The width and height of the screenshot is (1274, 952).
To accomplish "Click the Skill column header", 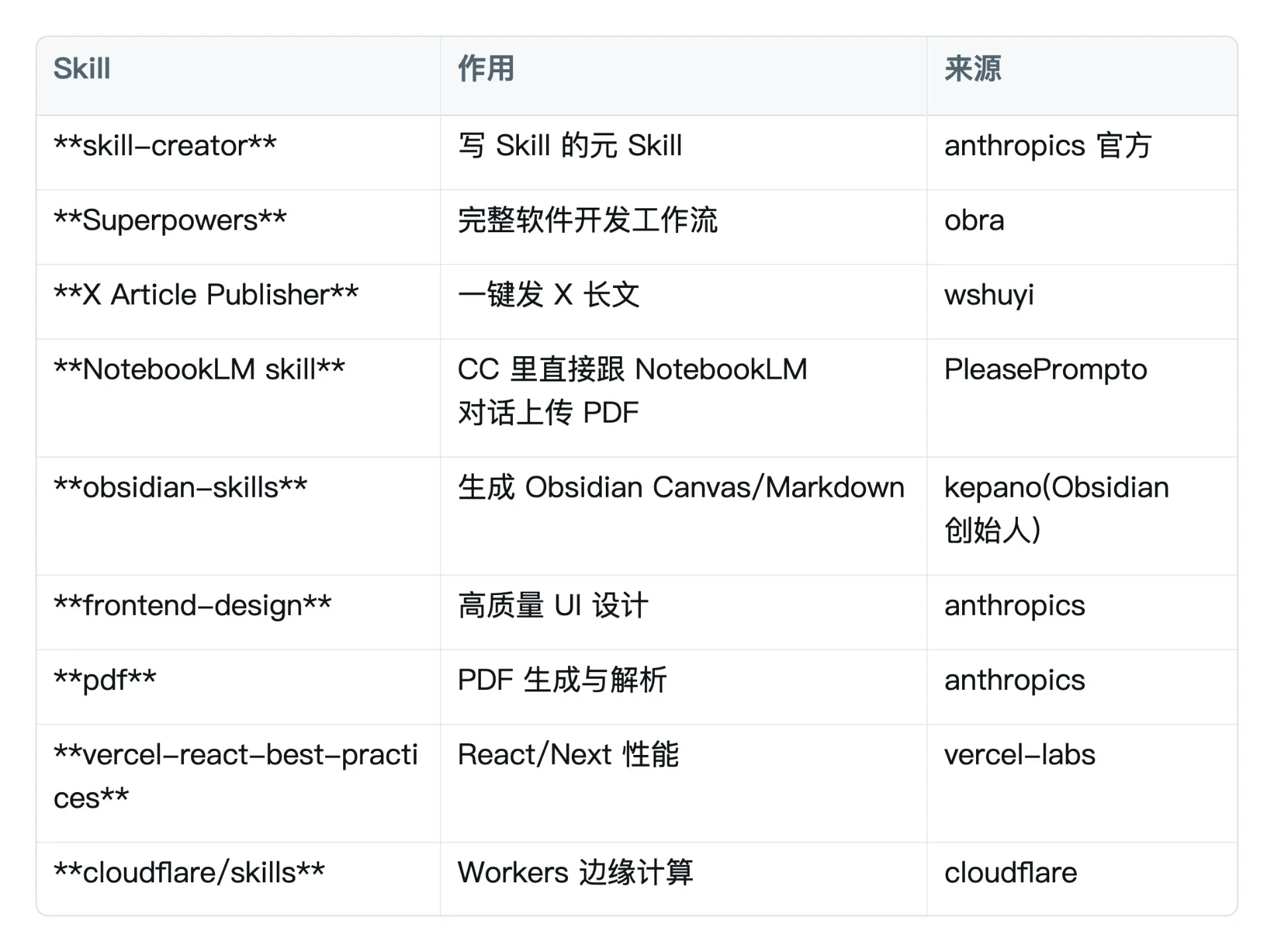I will tap(82, 68).
